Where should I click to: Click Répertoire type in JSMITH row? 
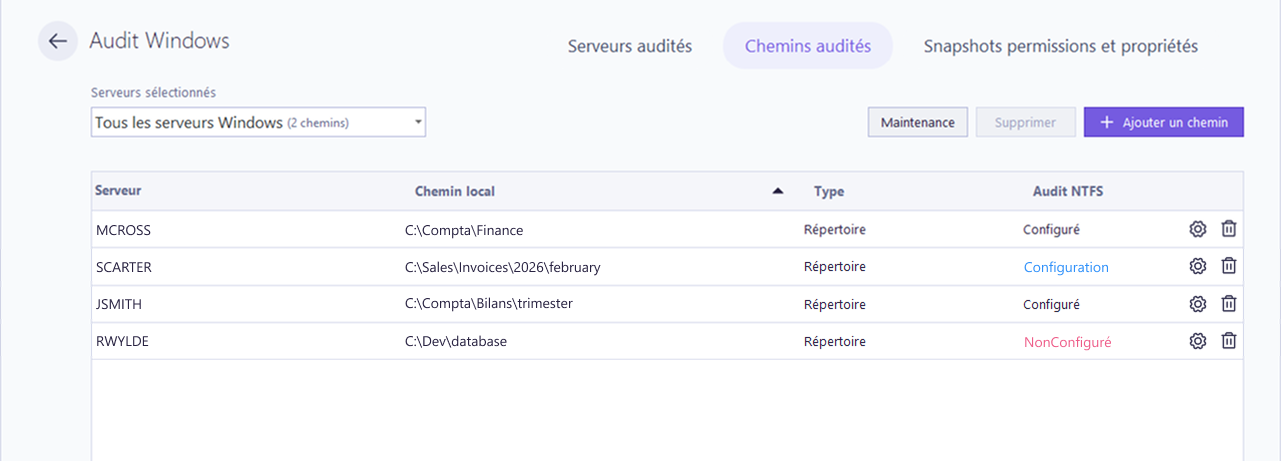click(835, 305)
